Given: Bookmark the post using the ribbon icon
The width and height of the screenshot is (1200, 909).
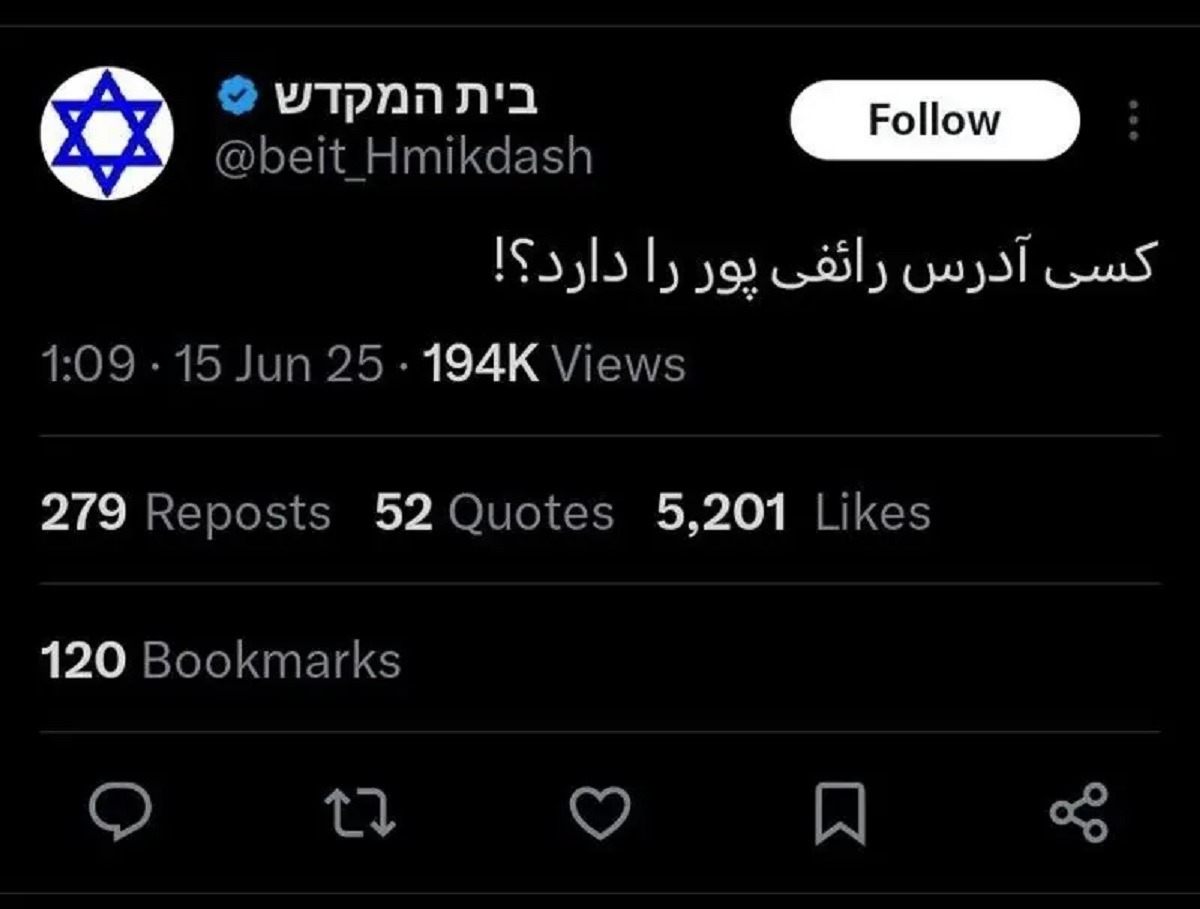Looking at the screenshot, I should pyautogui.click(x=839, y=812).
